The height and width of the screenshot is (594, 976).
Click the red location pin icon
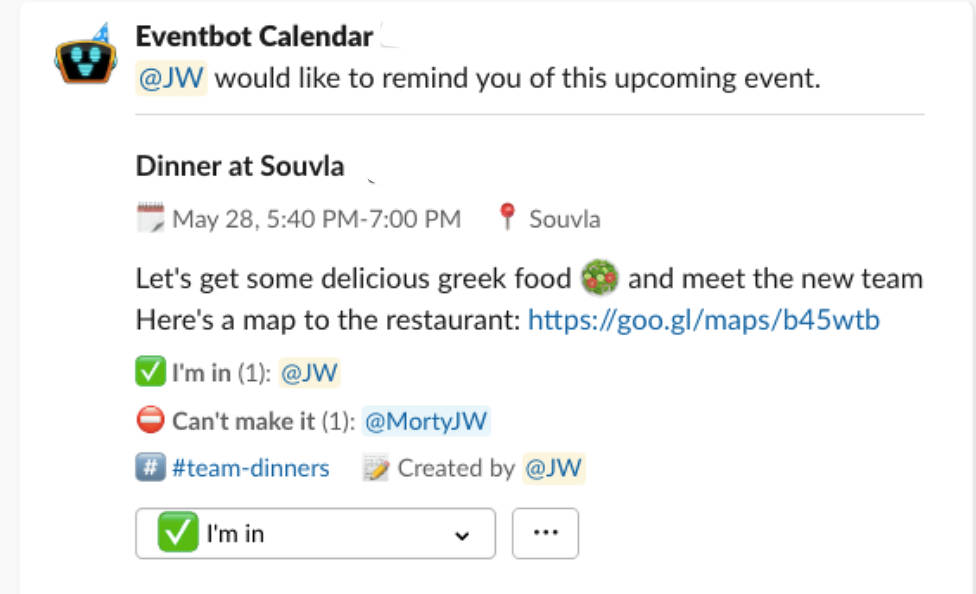(508, 218)
